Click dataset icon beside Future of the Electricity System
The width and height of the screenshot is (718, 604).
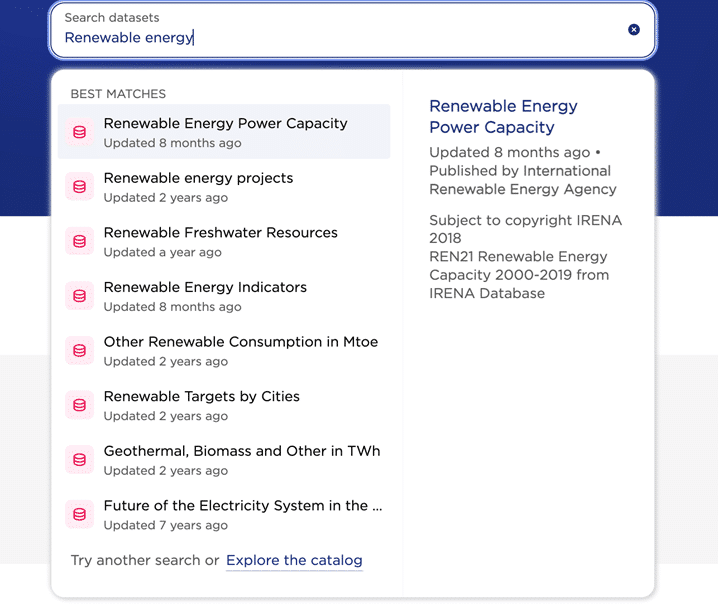pos(80,514)
